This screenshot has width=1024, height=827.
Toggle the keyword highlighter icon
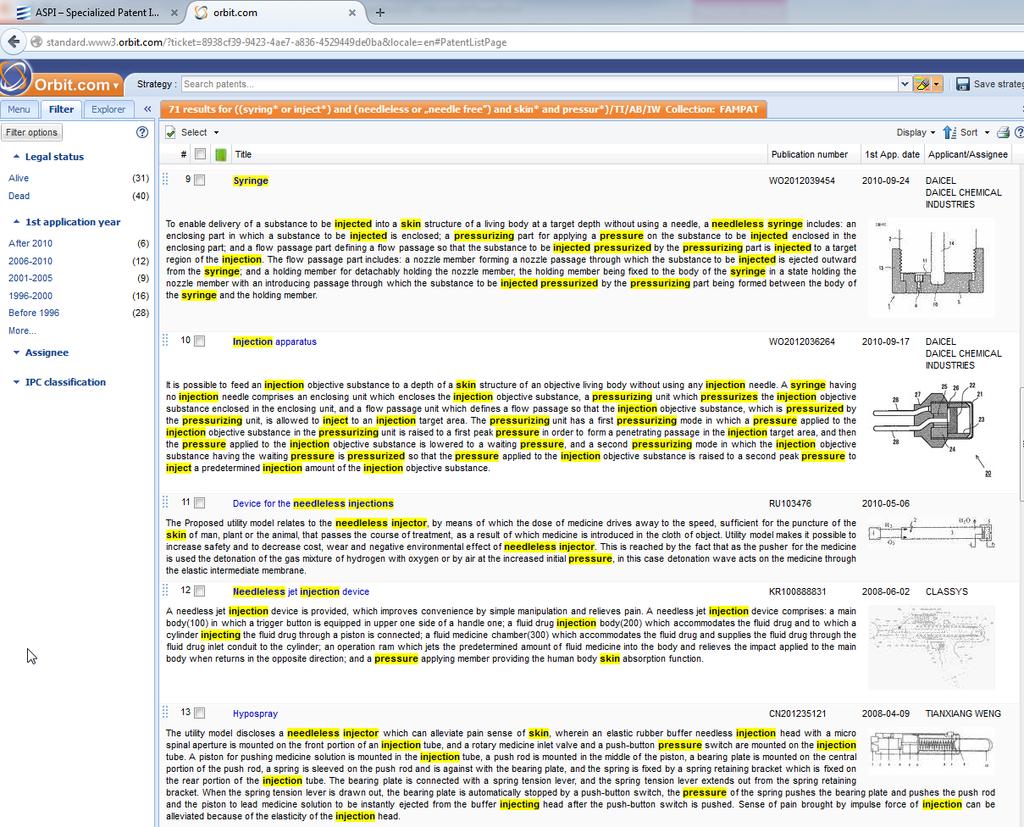(x=922, y=84)
